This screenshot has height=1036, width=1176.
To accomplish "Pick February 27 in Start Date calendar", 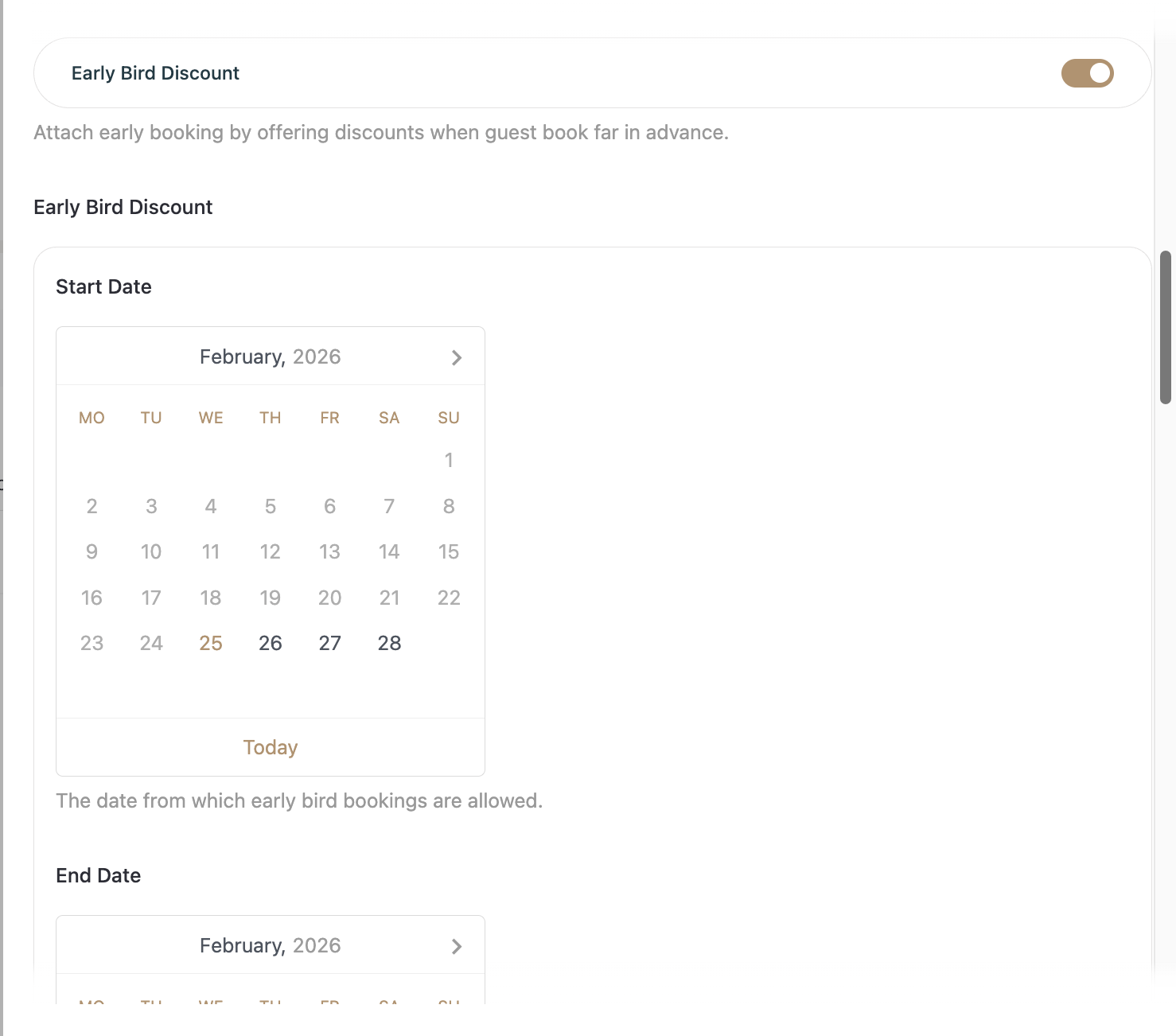I will pos(329,643).
